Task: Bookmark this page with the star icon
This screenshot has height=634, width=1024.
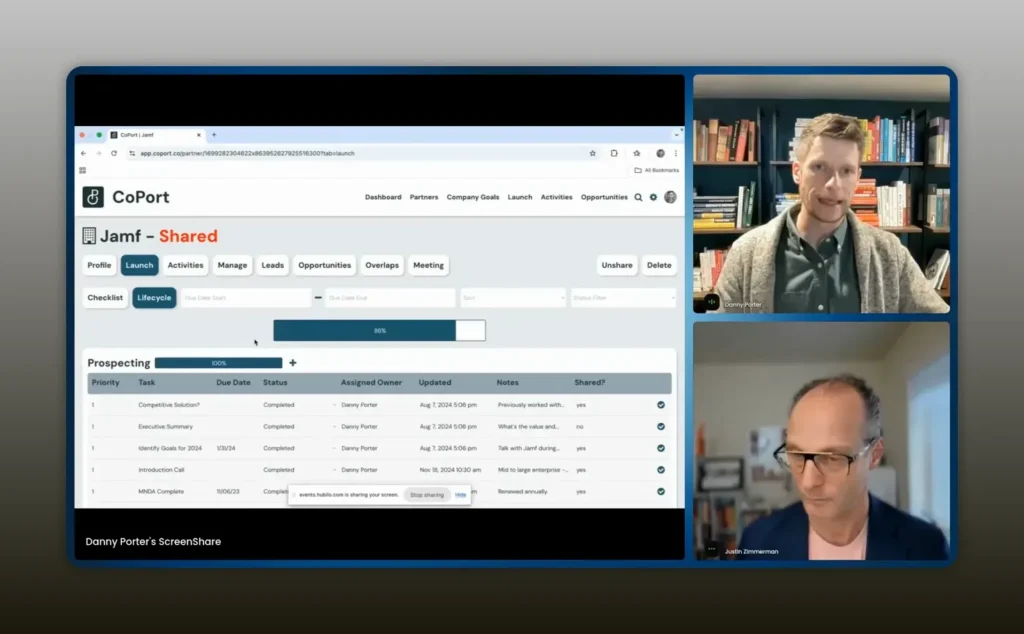Action: [592, 153]
